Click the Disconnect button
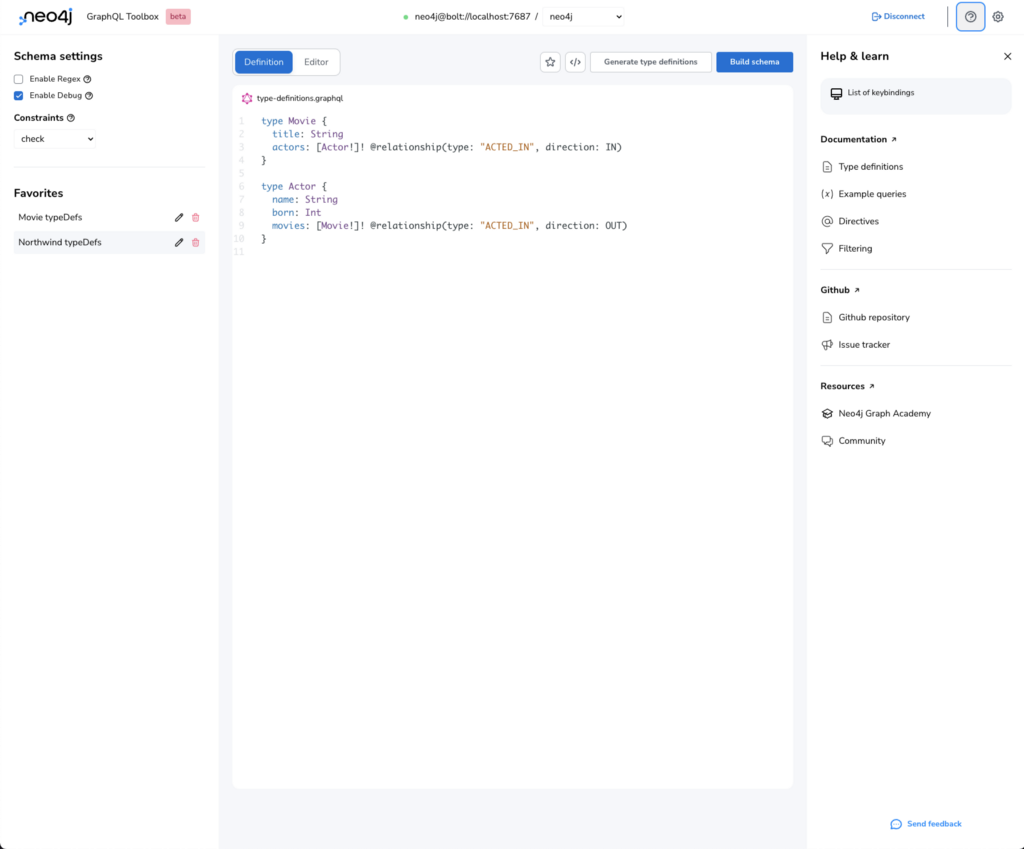 coord(898,16)
